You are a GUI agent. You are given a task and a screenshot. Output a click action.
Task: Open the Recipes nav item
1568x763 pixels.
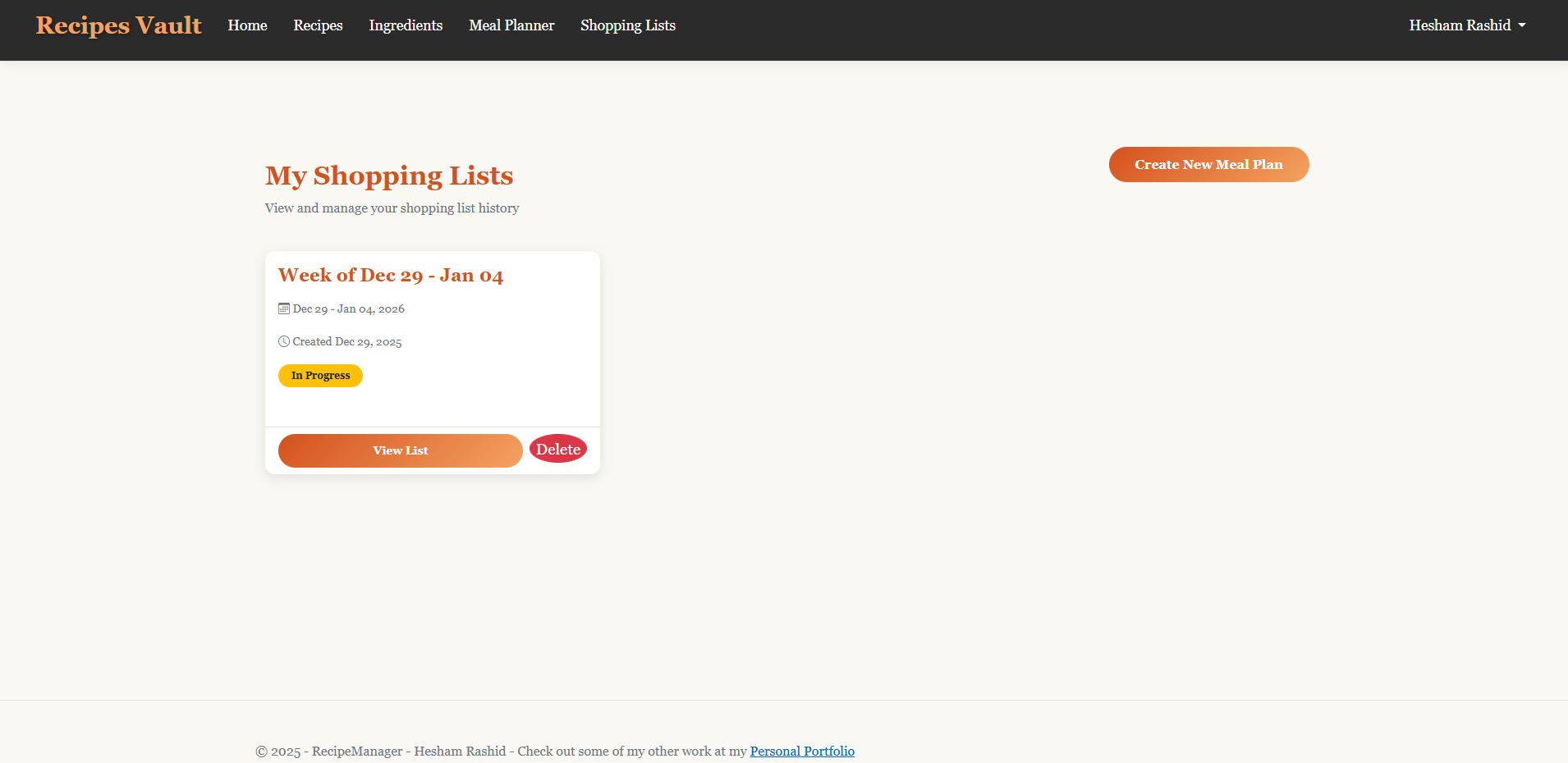pyautogui.click(x=318, y=25)
